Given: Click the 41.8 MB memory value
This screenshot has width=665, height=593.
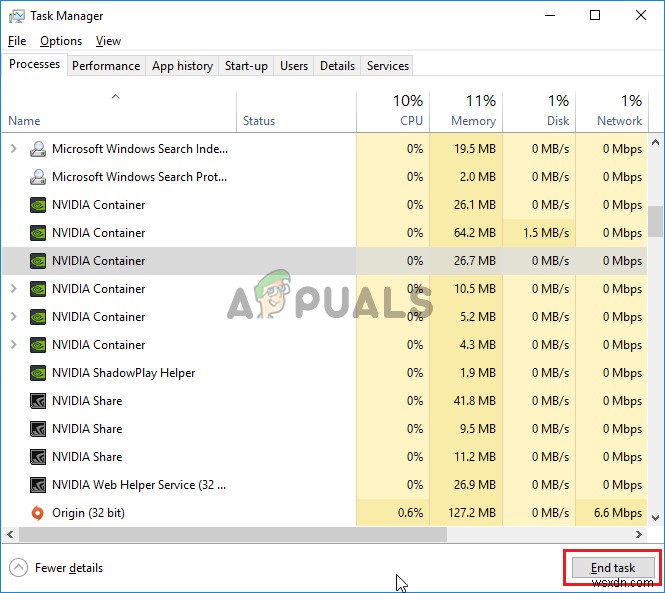Looking at the screenshot, I should (x=475, y=401).
